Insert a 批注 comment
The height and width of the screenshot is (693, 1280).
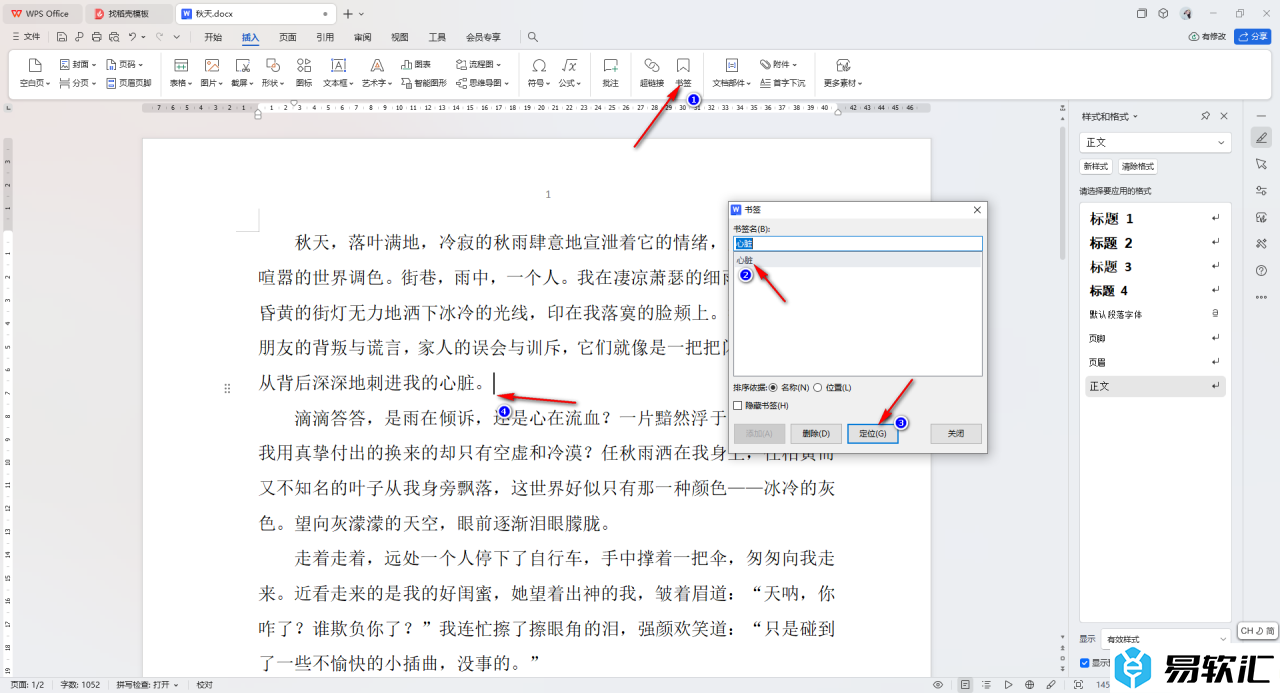pyautogui.click(x=610, y=72)
